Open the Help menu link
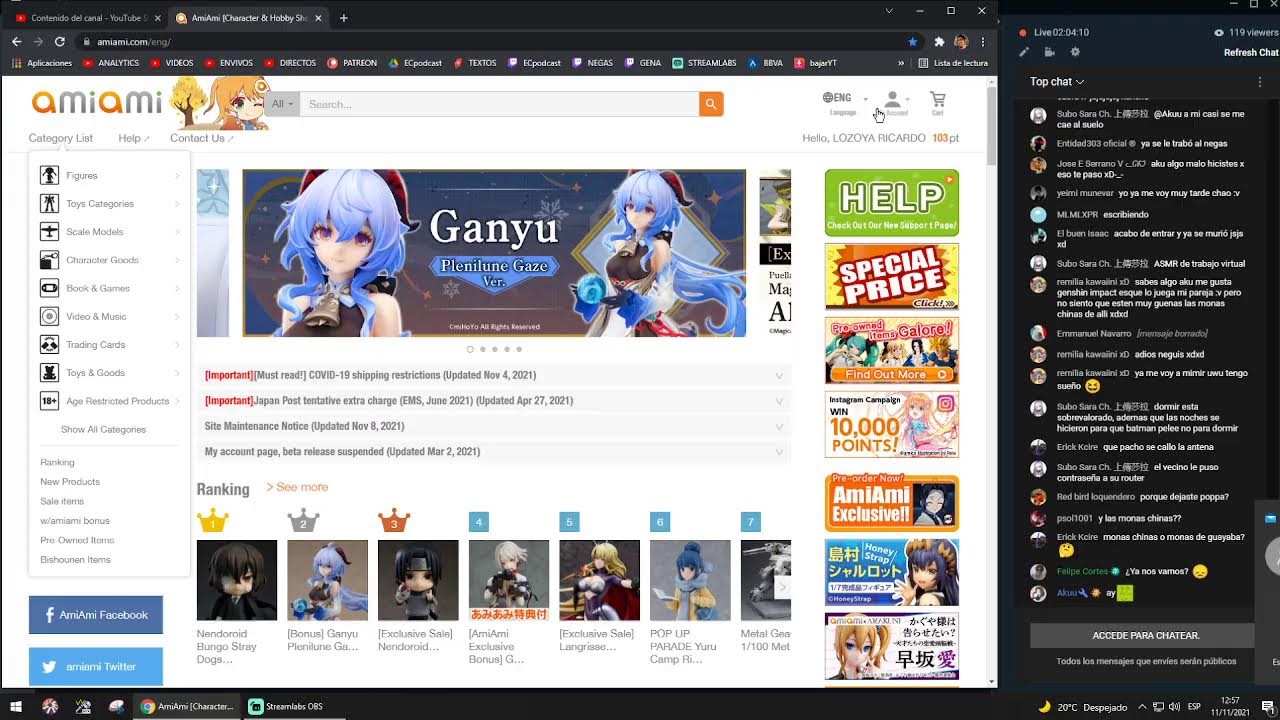 pyautogui.click(x=133, y=138)
